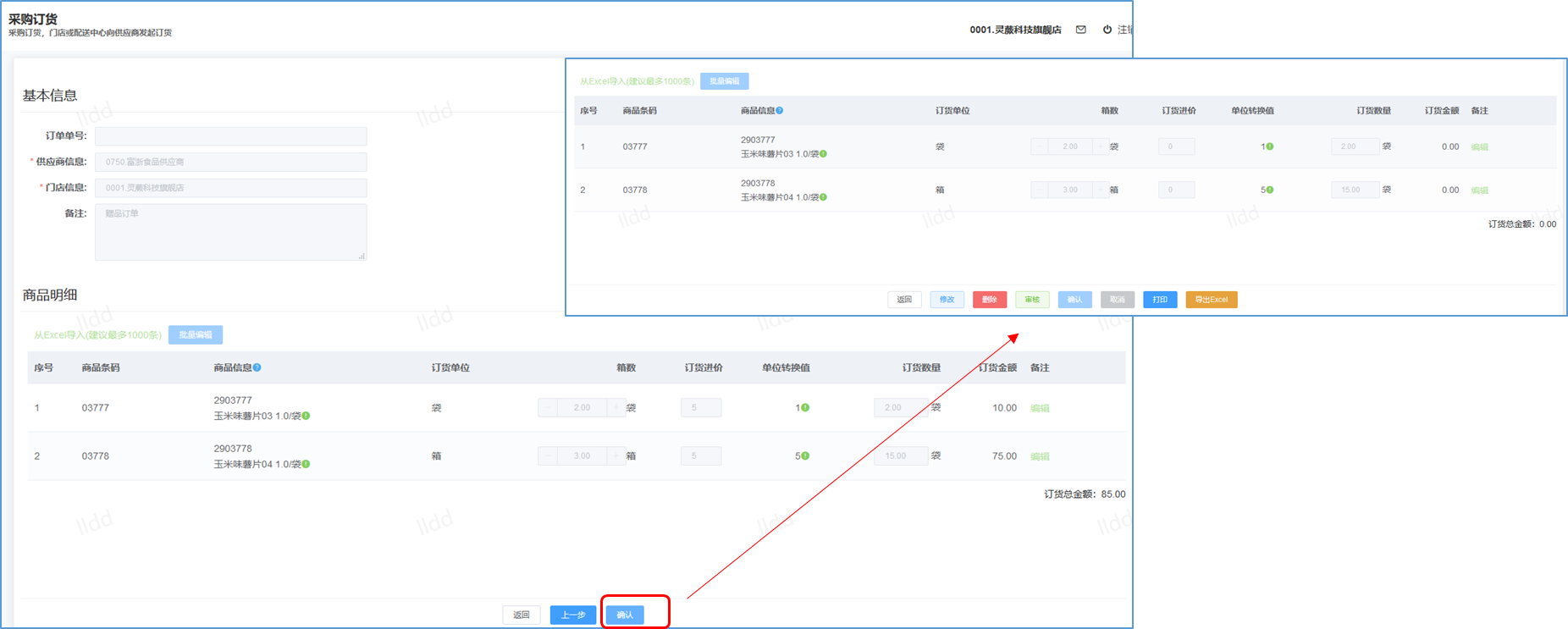The width and height of the screenshot is (1568, 629).
Task: Click green info icon after 玉米味薯片04 in 75.00 row
Action: click(306, 464)
